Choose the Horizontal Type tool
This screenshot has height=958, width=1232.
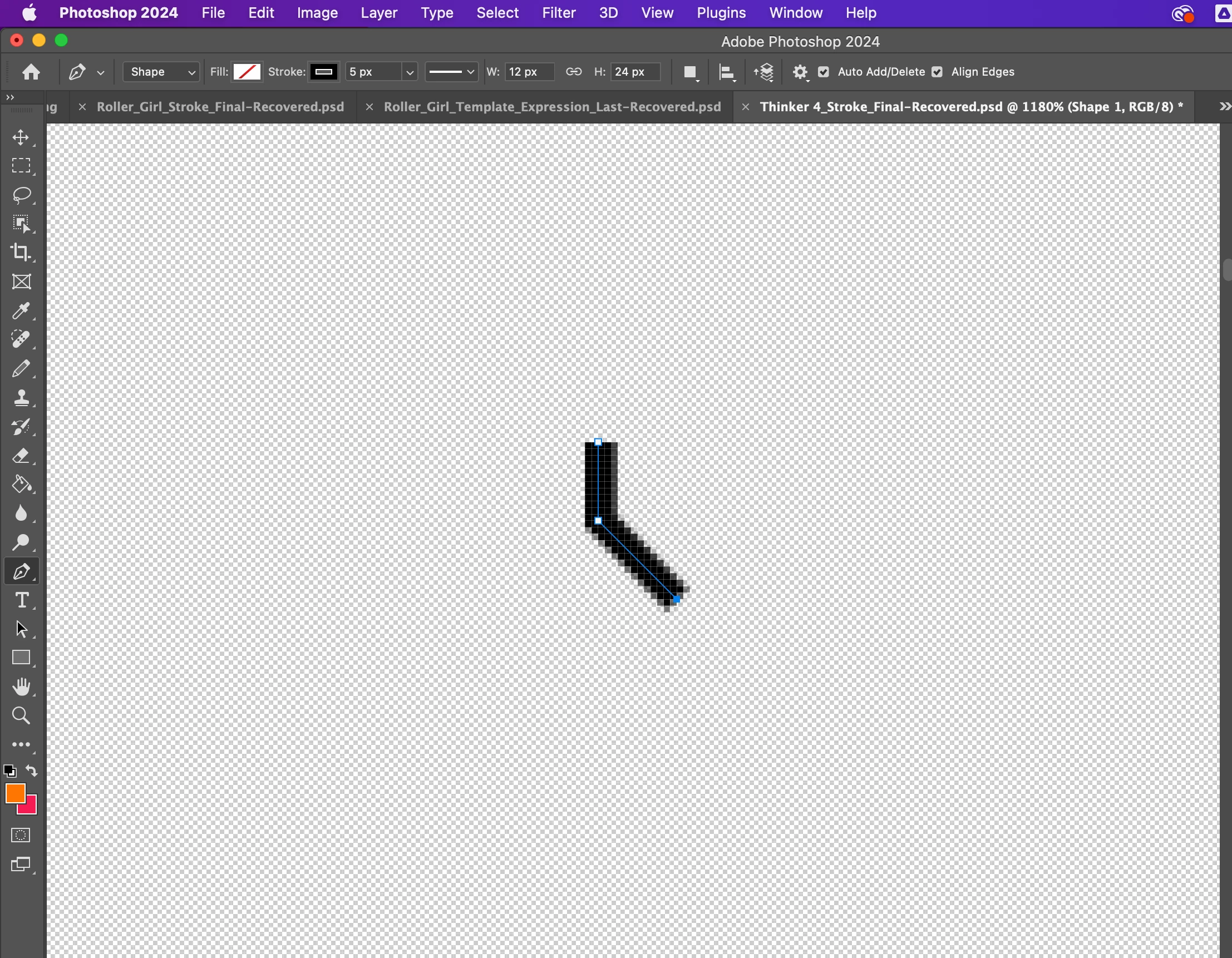pyautogui.click(x=21, y=600)
